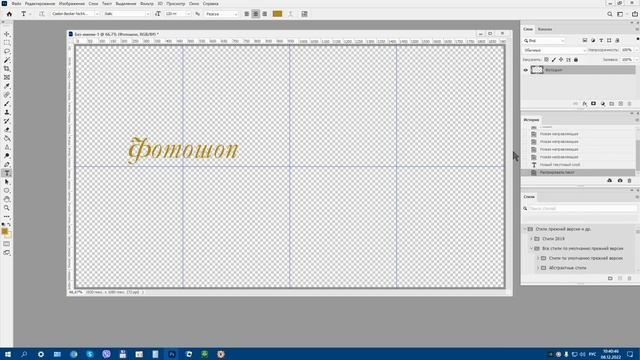Click the Windows Start button
The image size is (640, 360).
coord(7,354)
